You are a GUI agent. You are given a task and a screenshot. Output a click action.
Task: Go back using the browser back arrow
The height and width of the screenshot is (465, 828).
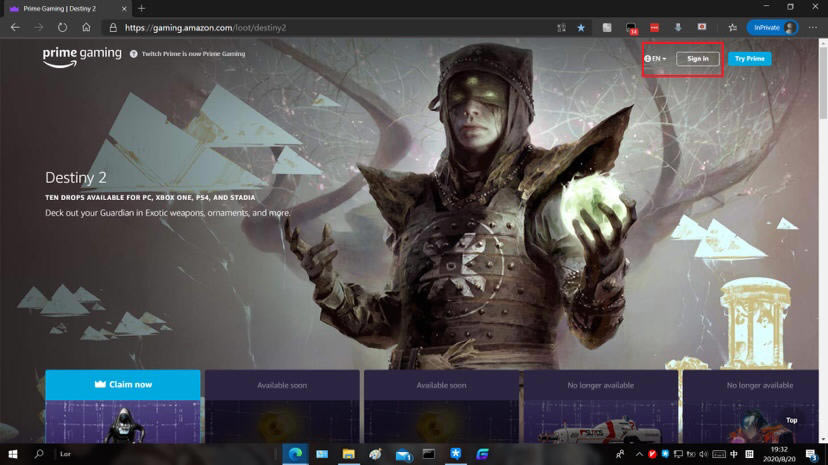tap(15, 27)
